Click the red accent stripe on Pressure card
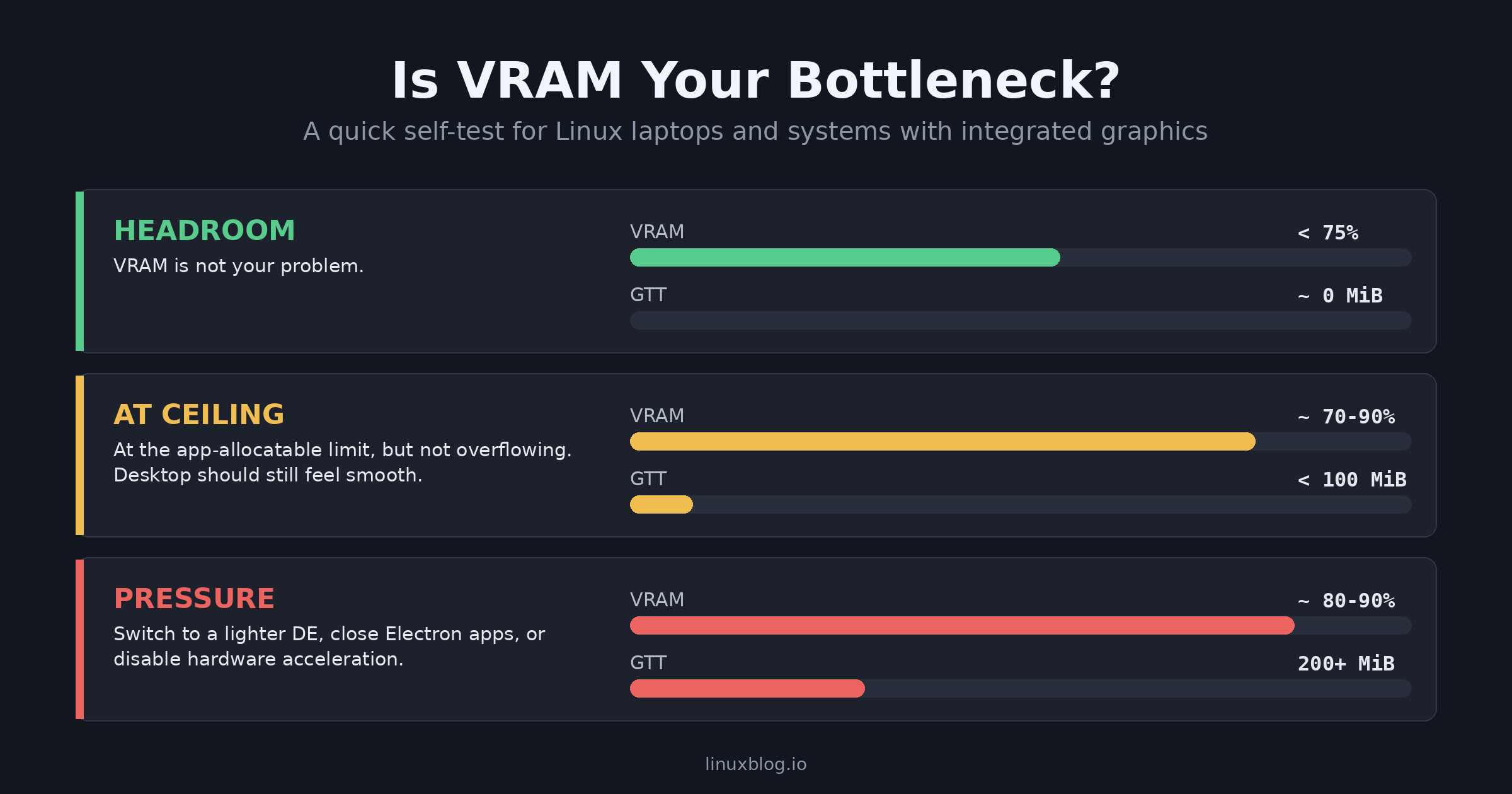 (79, 639)
